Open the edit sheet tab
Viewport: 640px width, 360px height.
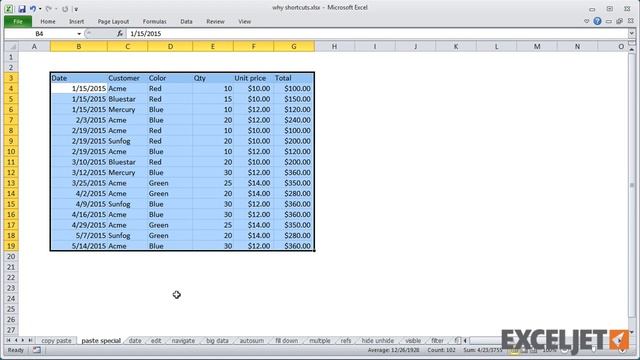[x=156, y=340]
